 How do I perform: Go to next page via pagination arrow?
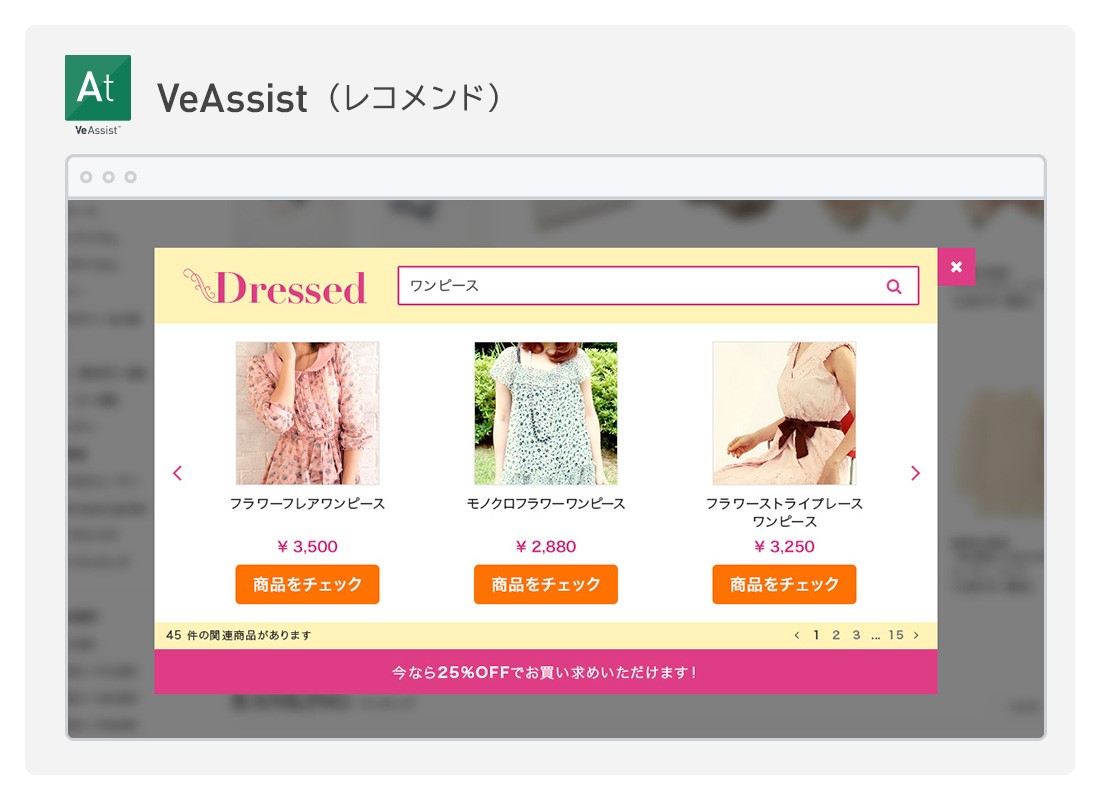pos(915,635)
